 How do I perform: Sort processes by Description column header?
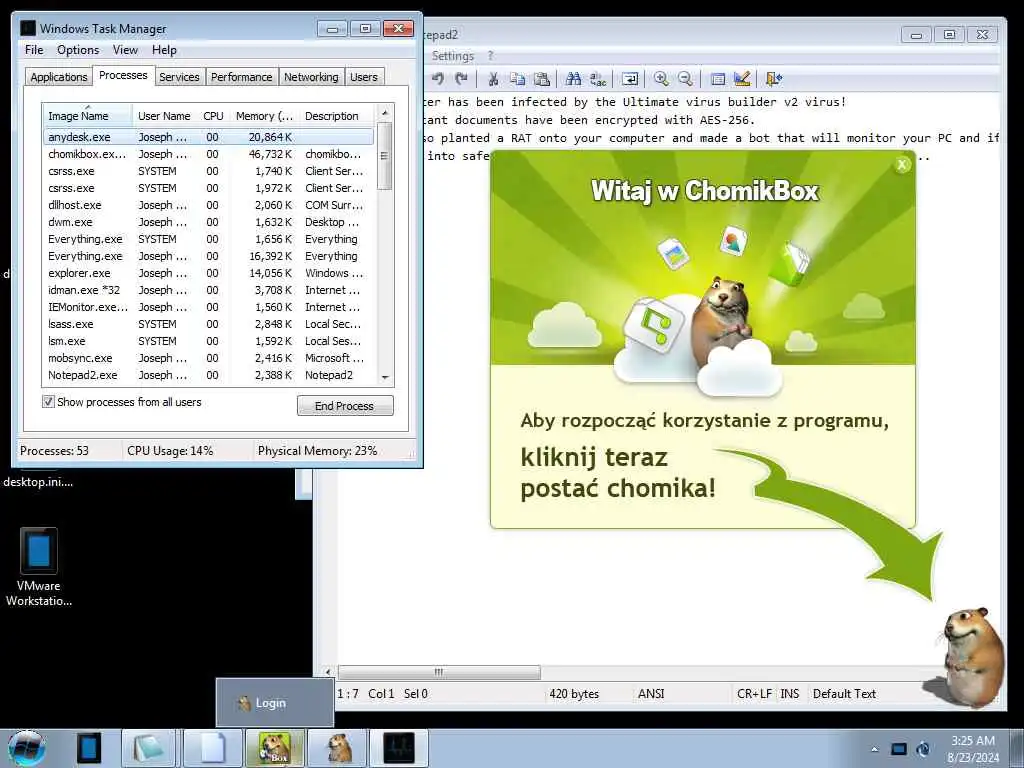337,116
